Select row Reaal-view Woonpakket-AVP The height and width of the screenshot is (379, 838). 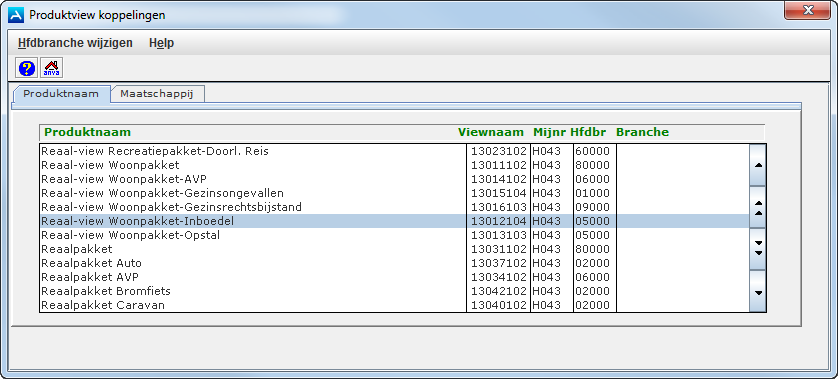(x=394, y=179)
